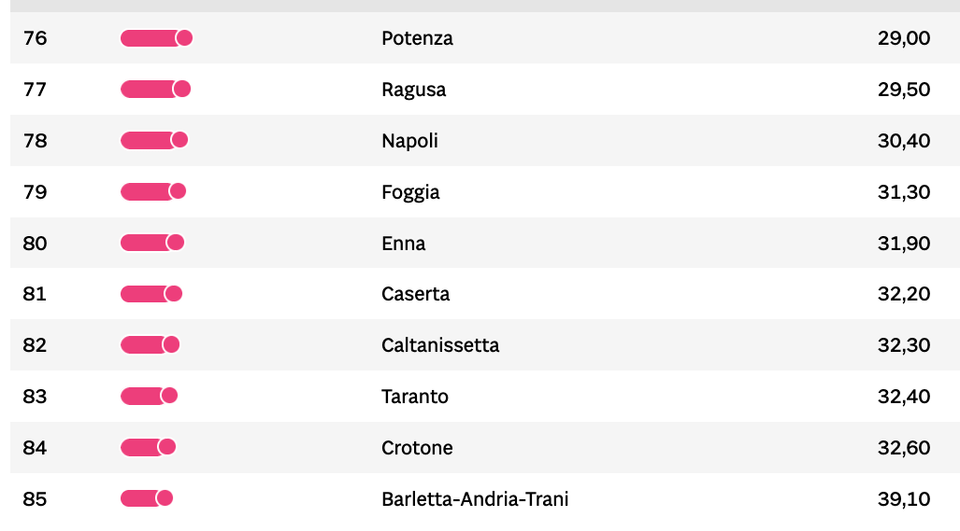Viewport: 960px width, 531px height.
Task: Open the Caserta entry
Action: click(x=415, y=294)
